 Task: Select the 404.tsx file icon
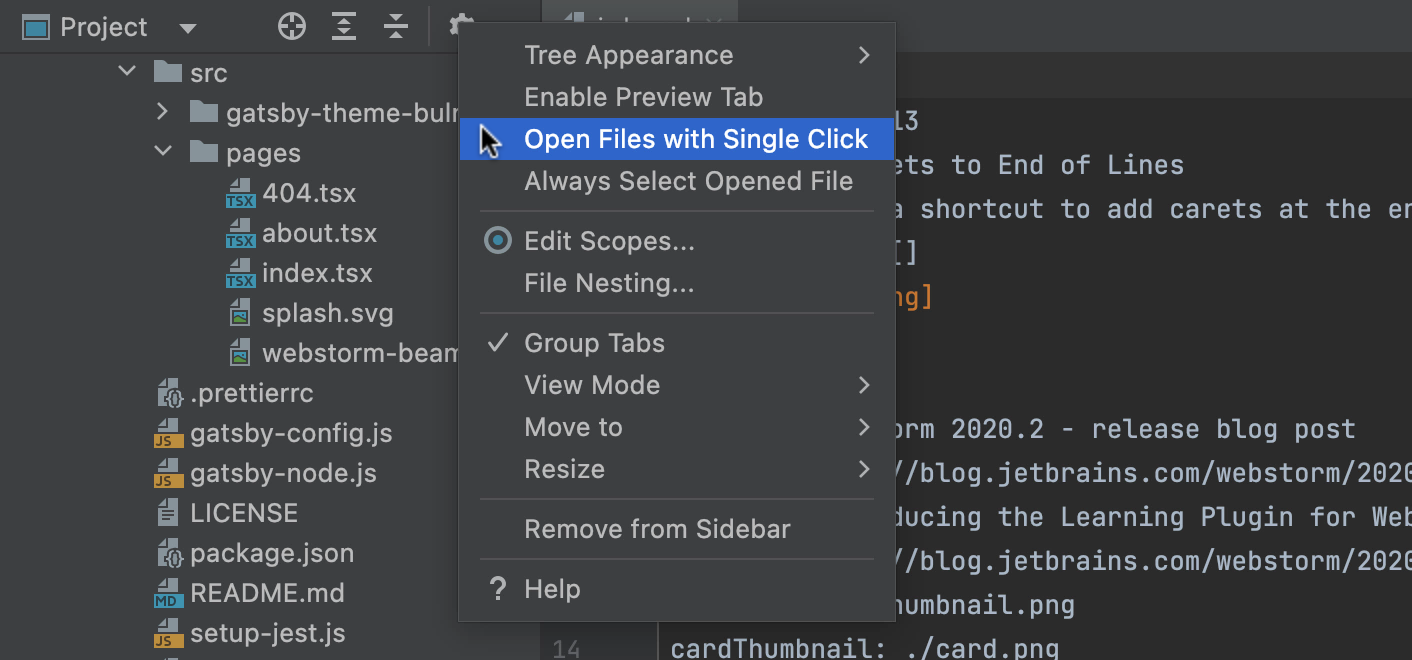[x=240, y=194]
